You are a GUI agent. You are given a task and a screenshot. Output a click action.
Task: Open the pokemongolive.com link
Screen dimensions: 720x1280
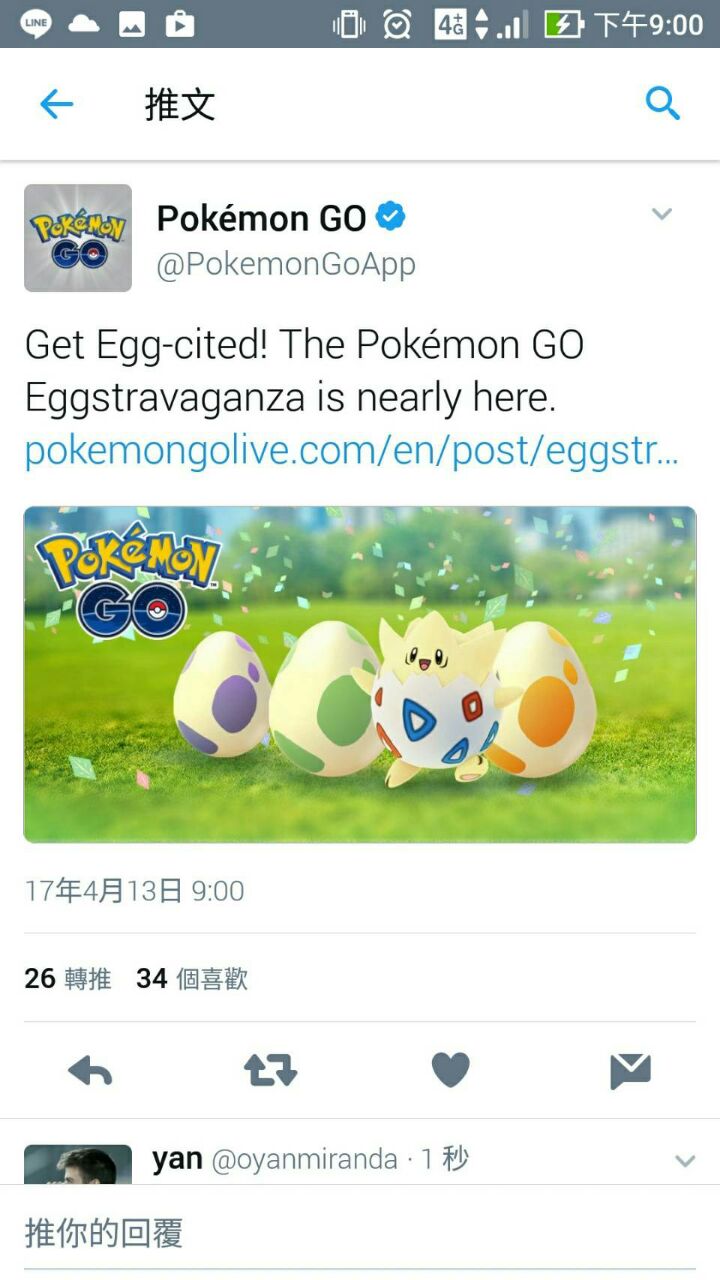click(352, 452)
